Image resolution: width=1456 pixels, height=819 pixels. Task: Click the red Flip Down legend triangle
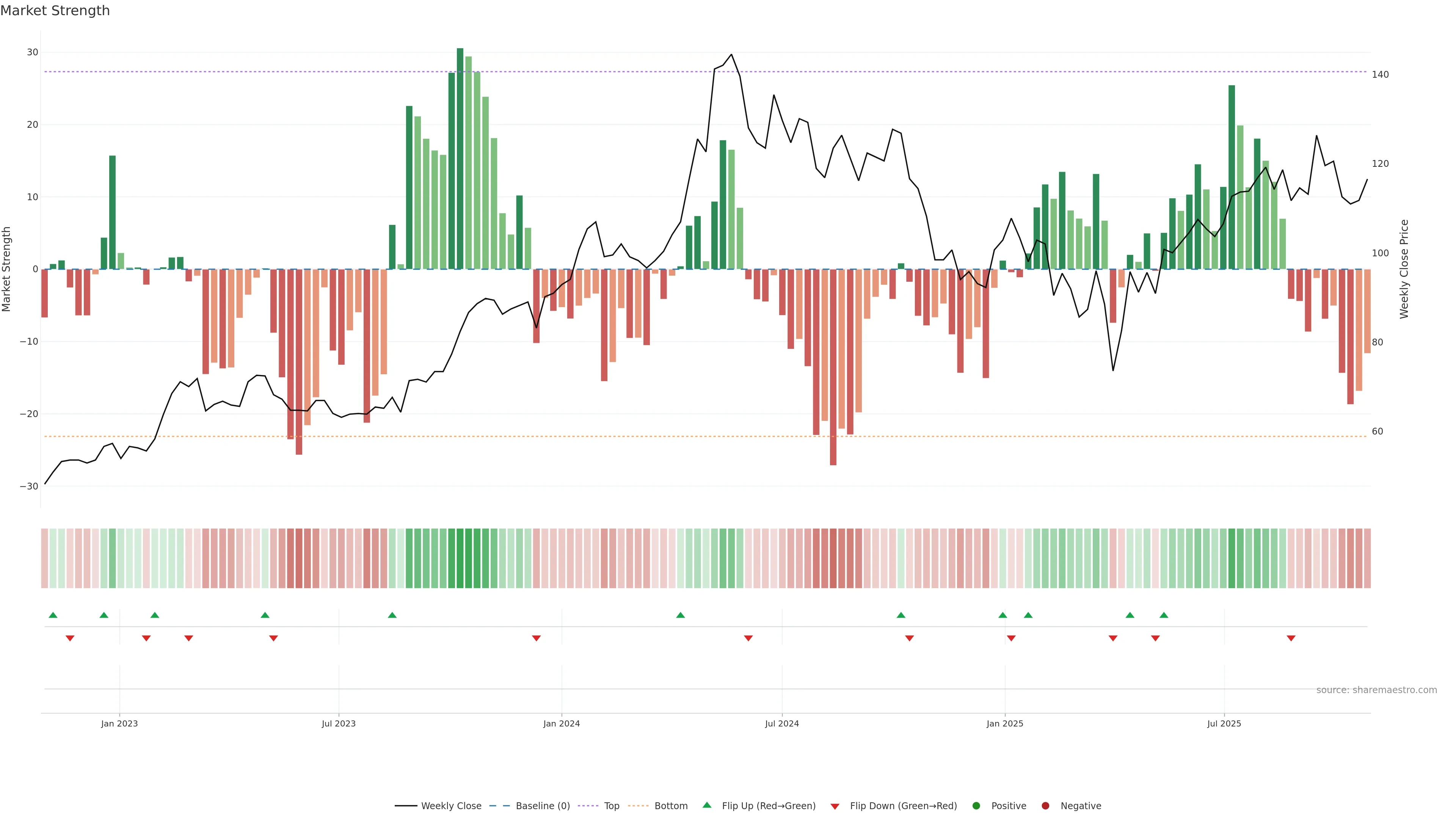(x=835, y=806)
